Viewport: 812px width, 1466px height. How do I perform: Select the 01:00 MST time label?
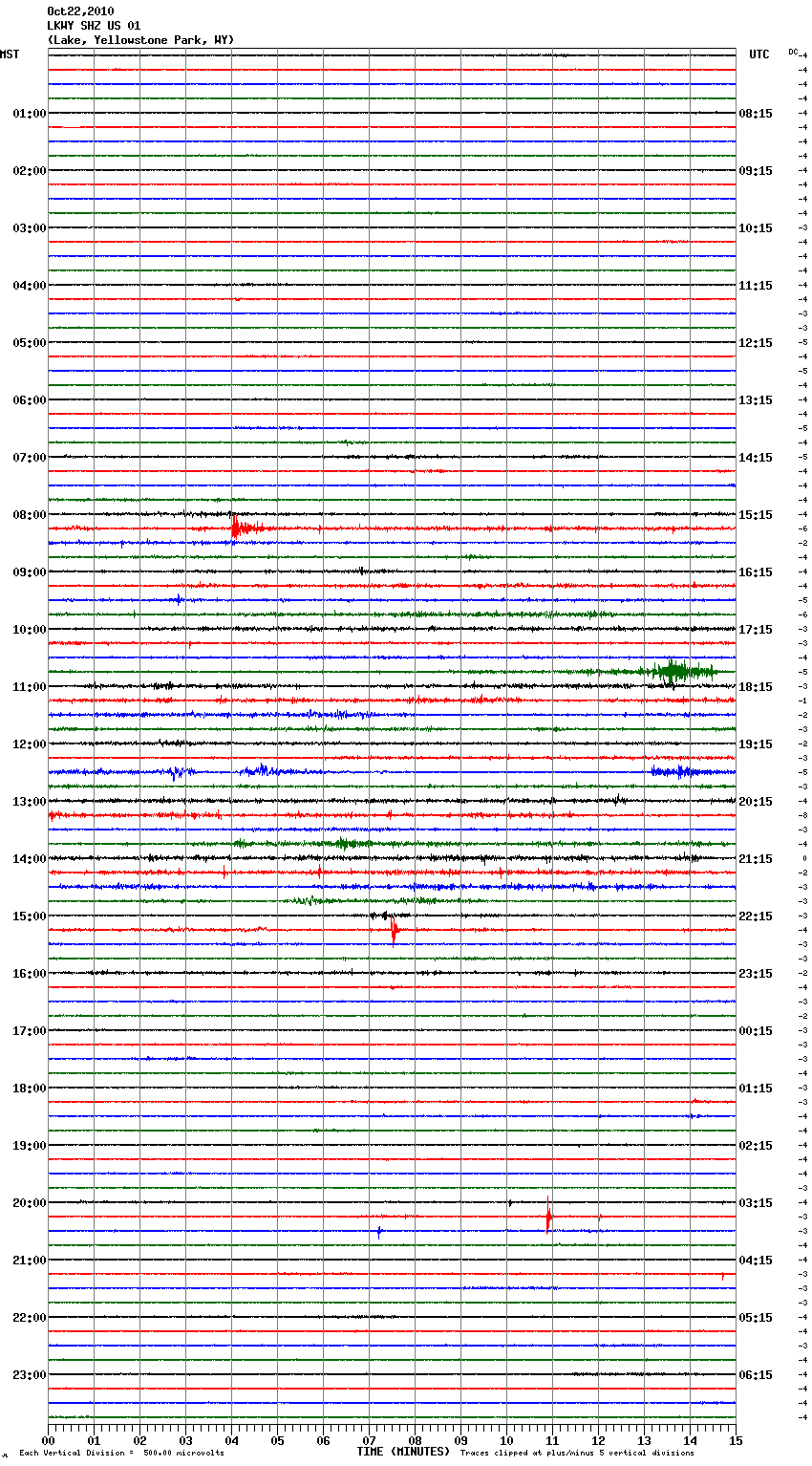click(29, 114)
